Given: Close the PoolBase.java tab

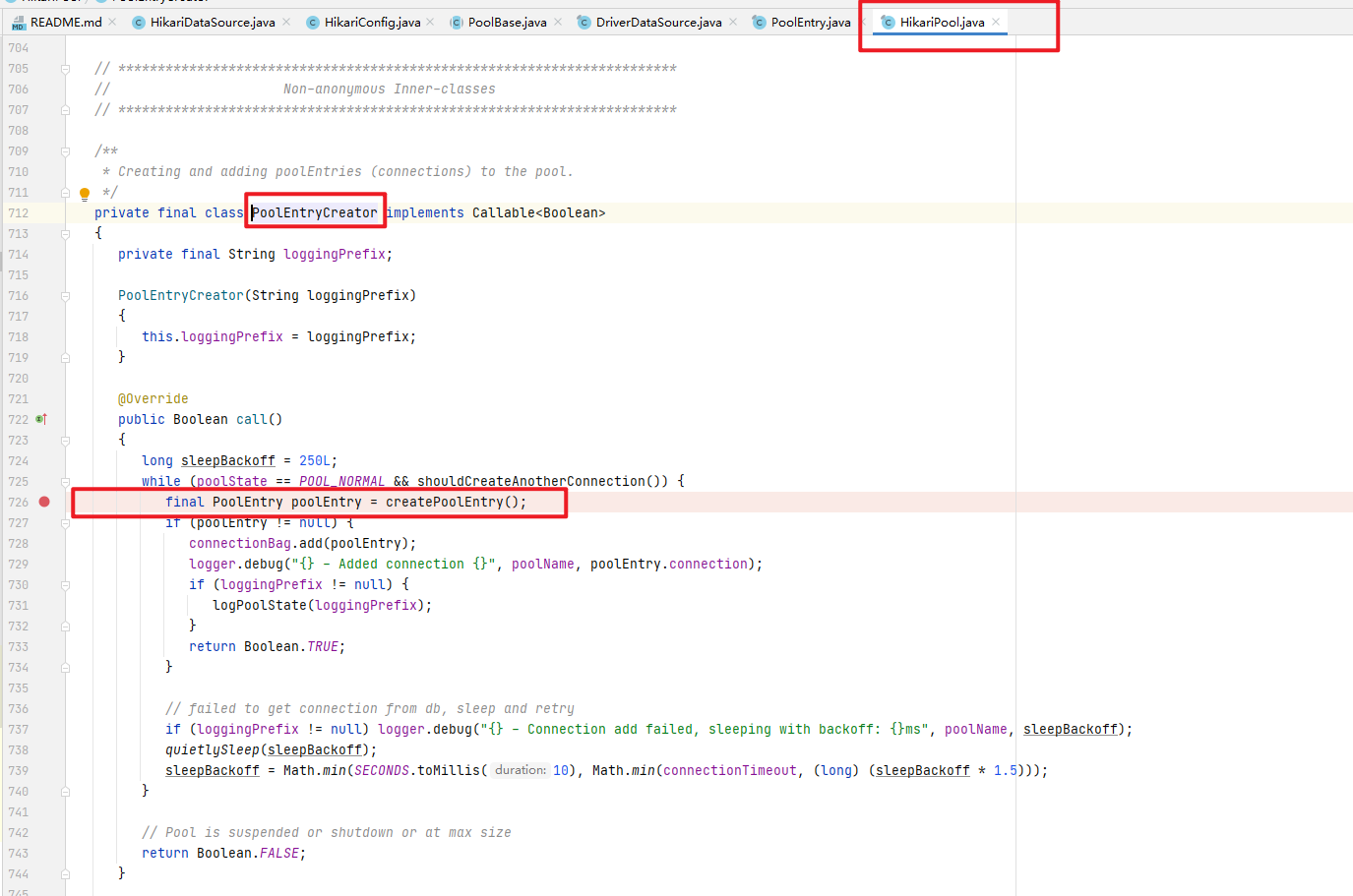Looking at the screenshot, I should click(x=558, y=22).
